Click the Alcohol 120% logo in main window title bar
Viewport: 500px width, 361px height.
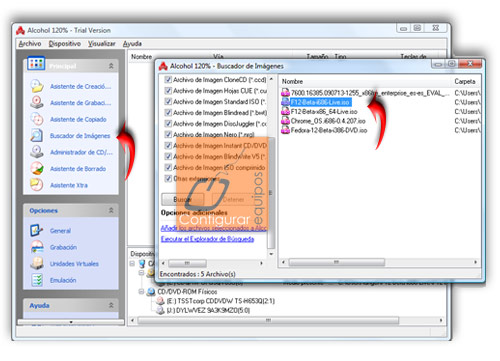(x=21, y=30)
